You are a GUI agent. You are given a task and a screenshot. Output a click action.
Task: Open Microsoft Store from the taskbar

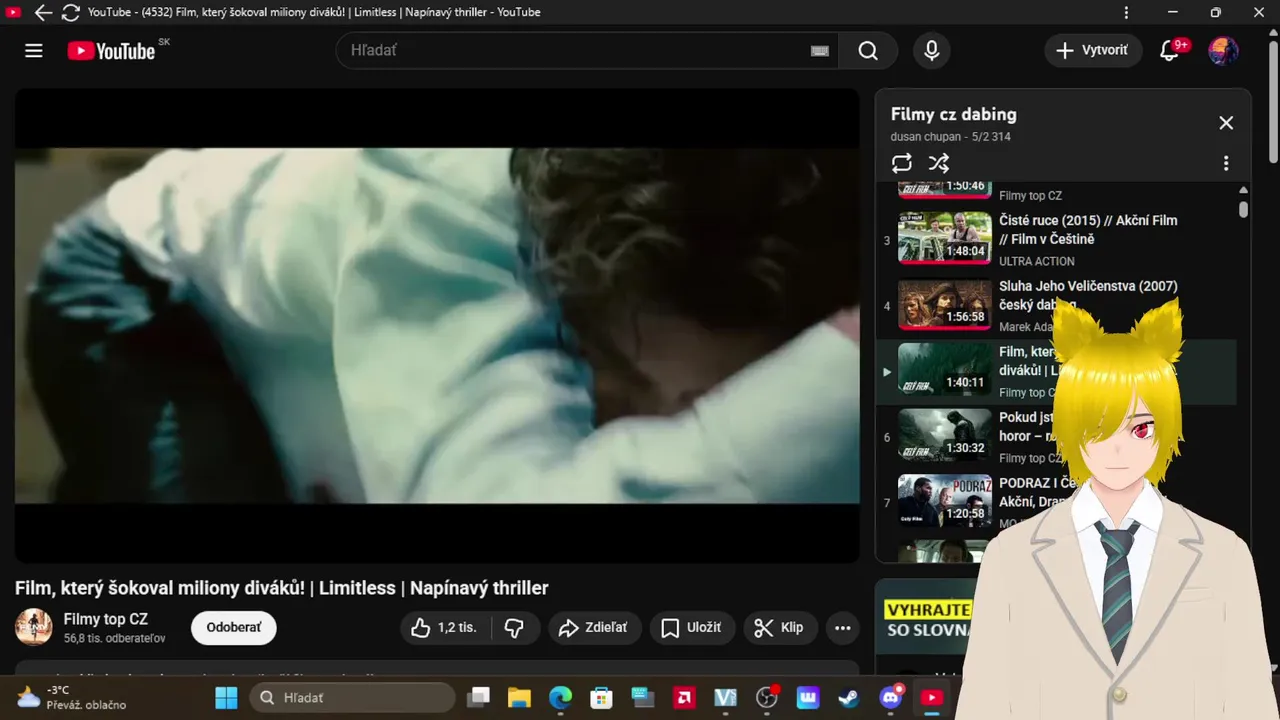pos(601,697)
